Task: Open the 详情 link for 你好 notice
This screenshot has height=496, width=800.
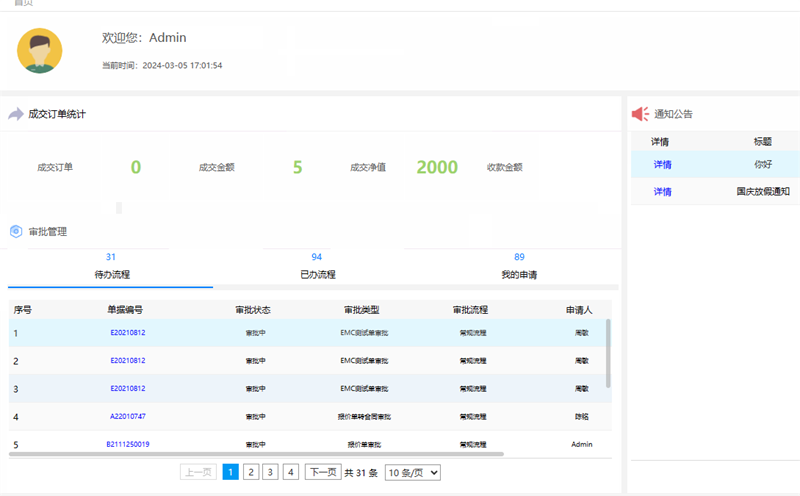Action: pos(662,165)
